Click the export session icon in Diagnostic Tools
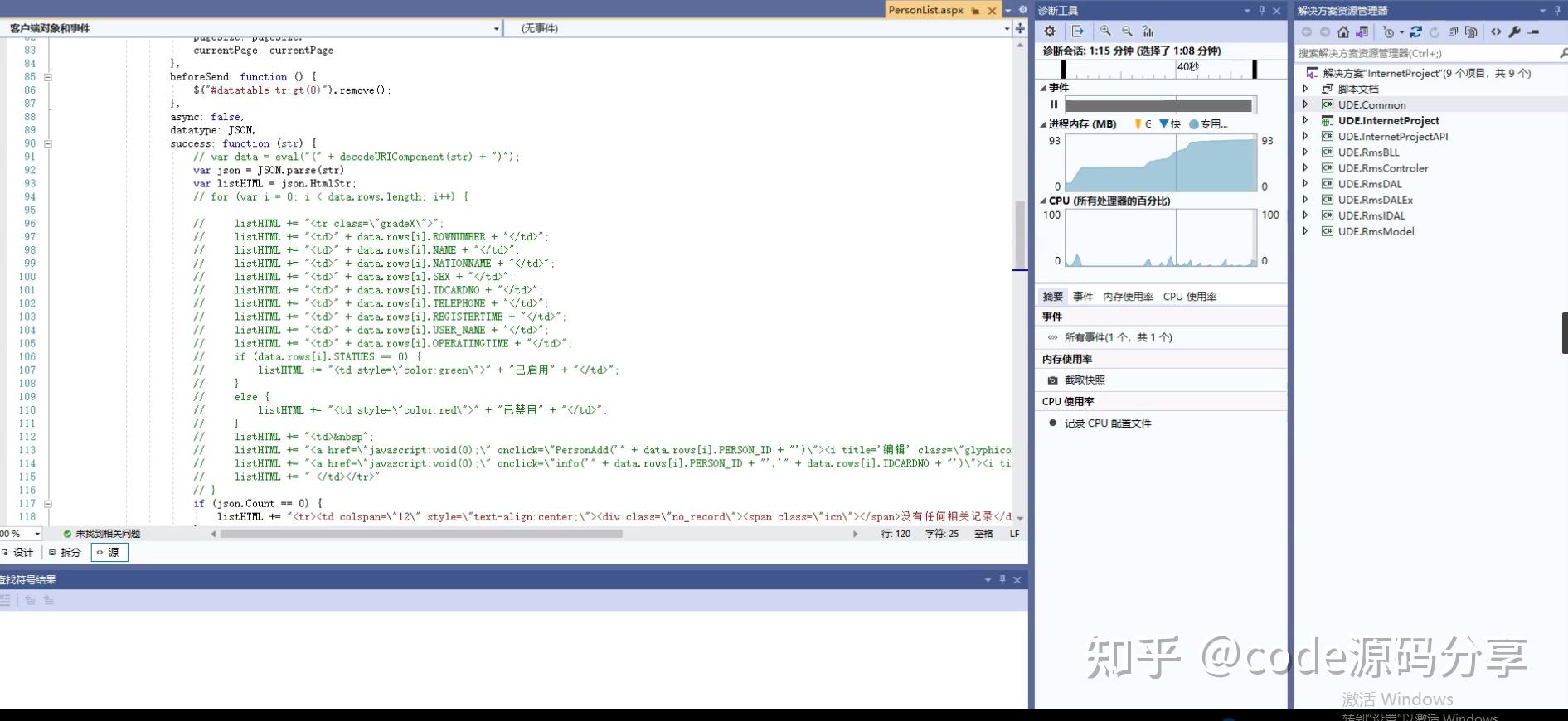The image size is (1568, 721). (x=1078, y=31)
